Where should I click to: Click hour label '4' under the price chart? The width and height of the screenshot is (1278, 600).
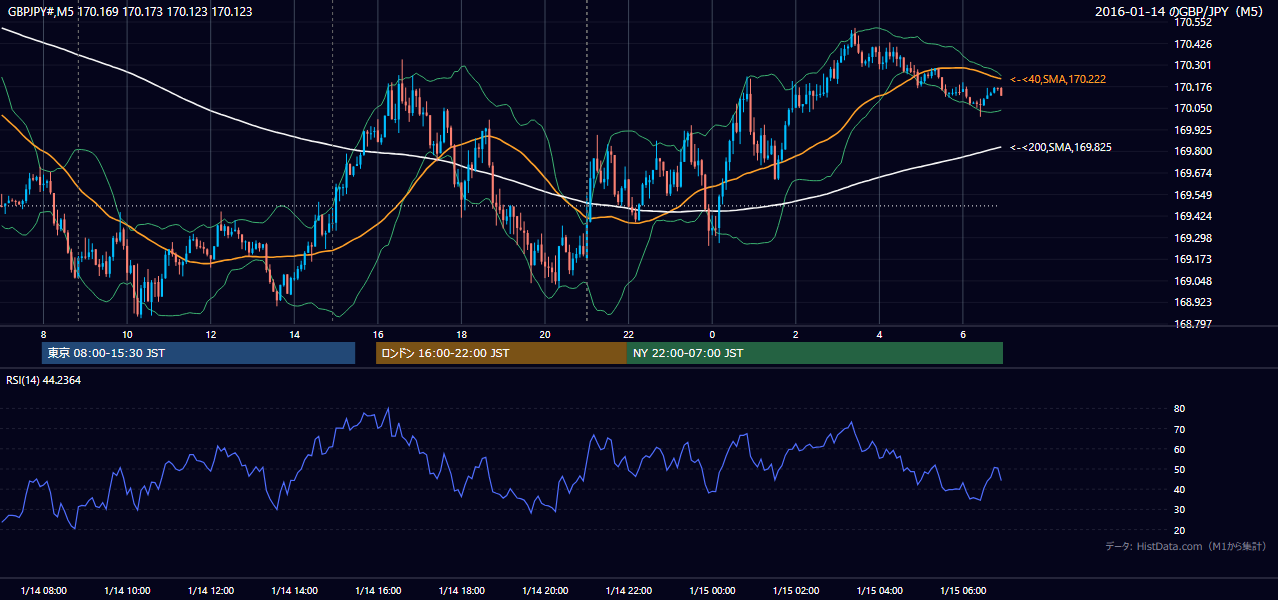[879, 334]
